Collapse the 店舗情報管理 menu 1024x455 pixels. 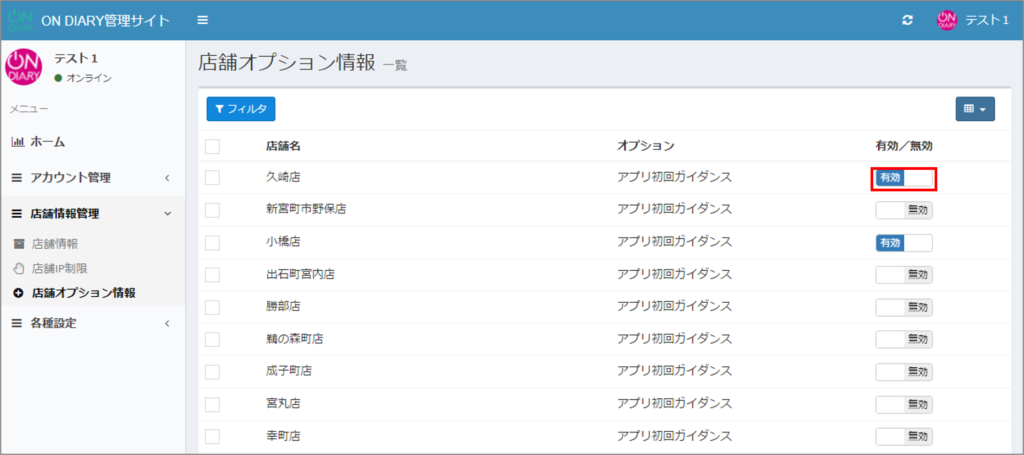[90, 213]
